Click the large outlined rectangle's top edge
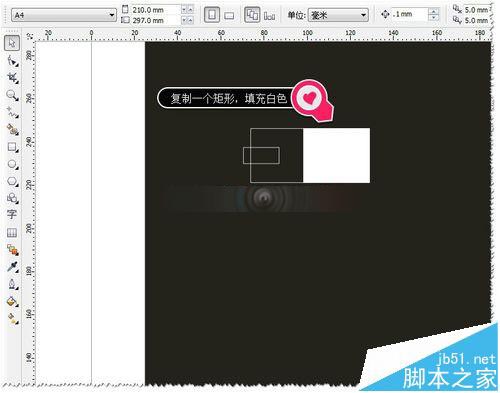The width and height of the screenshot is (500, 393). (277, 128)
